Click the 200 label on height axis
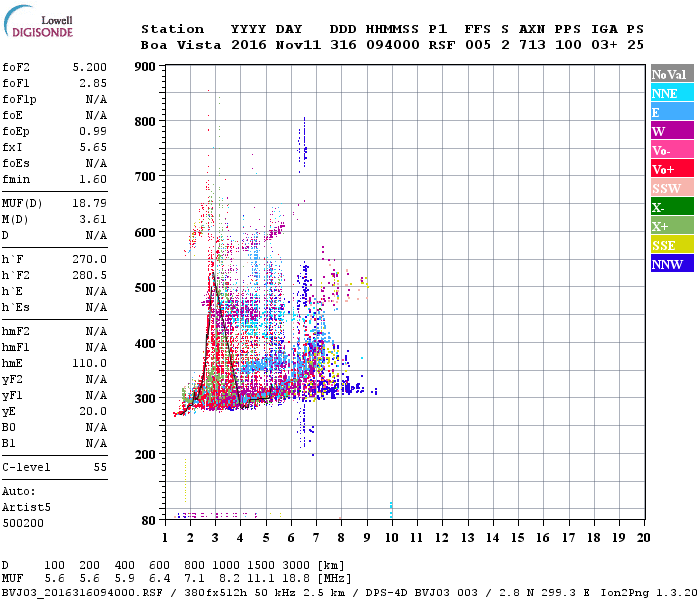The image size is (700, 600). [145, 454]
